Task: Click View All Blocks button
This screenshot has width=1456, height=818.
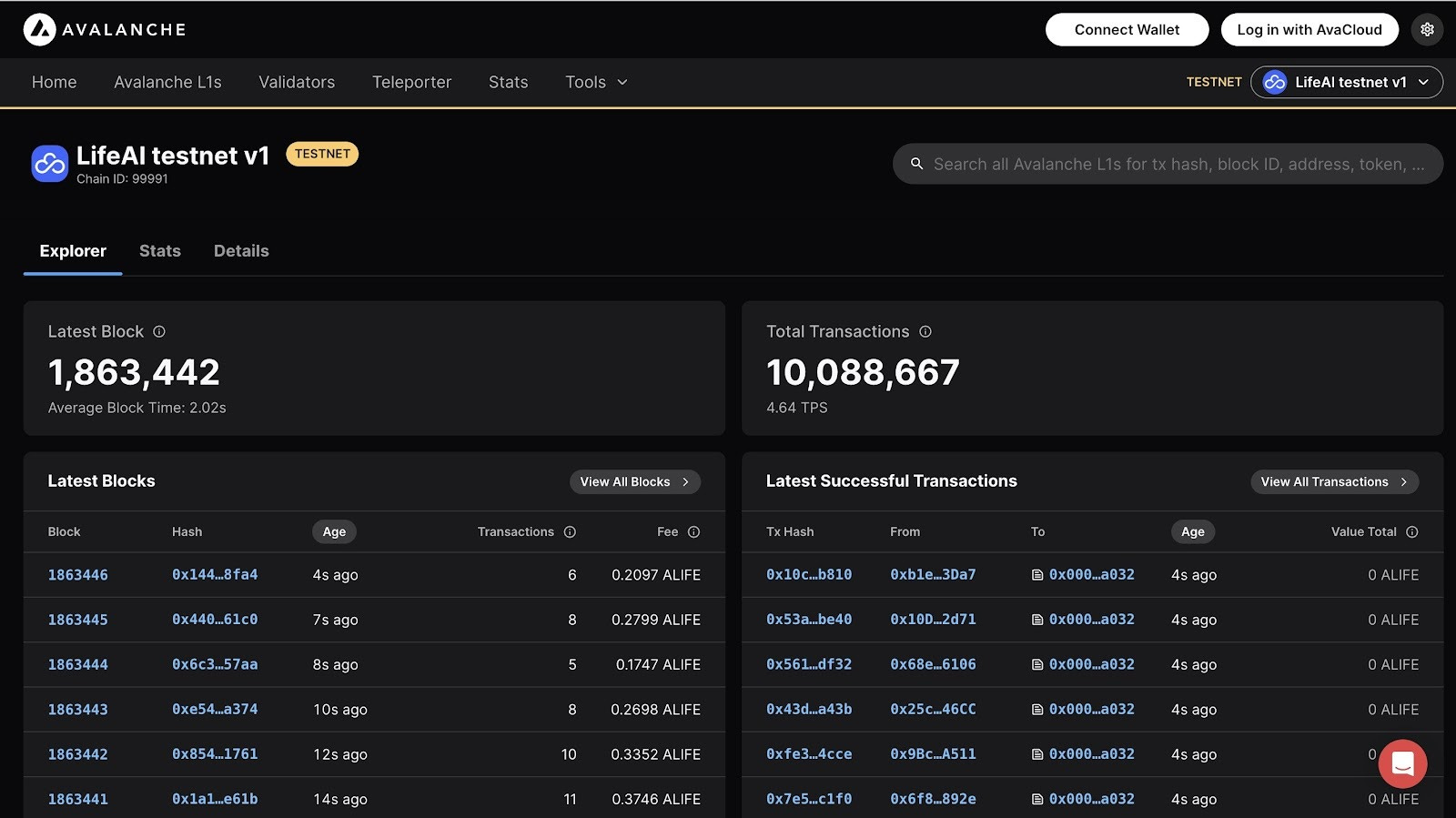Action: click(635, 481)
